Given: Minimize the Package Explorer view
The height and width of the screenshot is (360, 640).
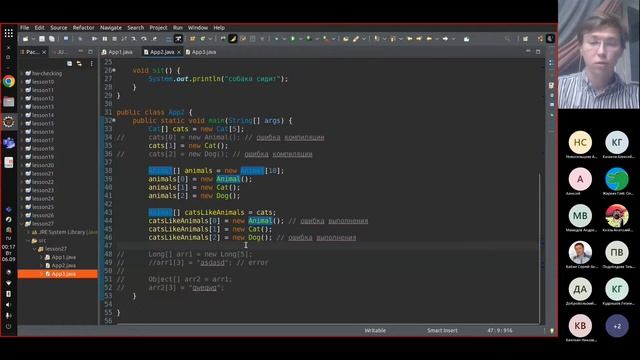Looking at the screenshot, I should click(x=81, y=51).
